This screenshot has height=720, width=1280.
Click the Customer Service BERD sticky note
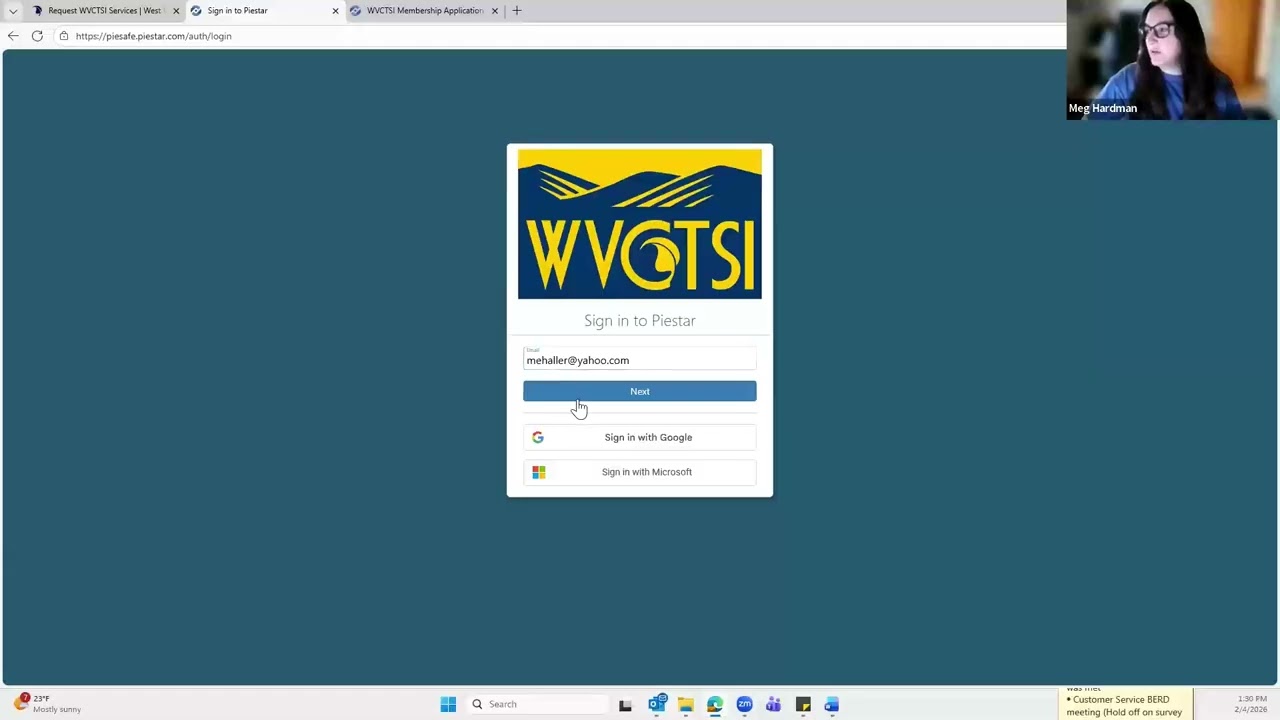(x=1126, y=704)
